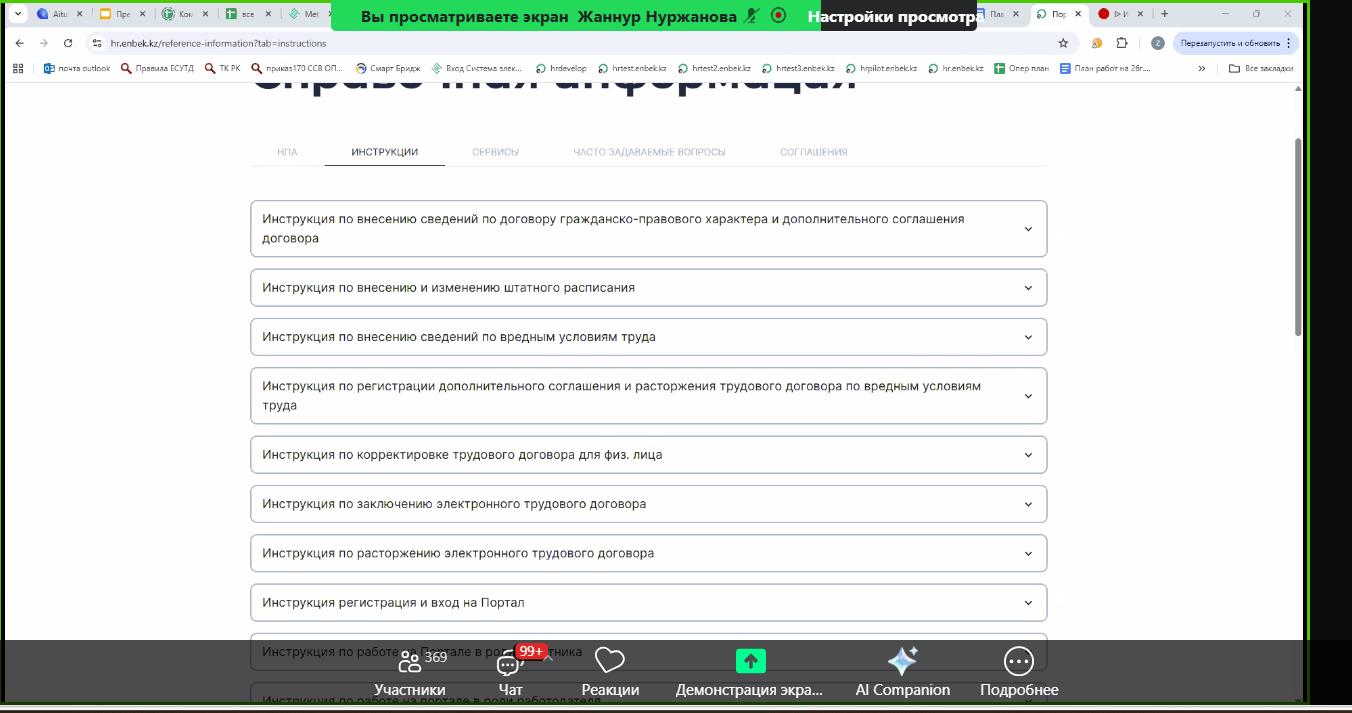The height and width of the screenshot is (713, 1352).
Task: Expand the гражданско-правового характера instruction chevron
Action: [1028, 229]
